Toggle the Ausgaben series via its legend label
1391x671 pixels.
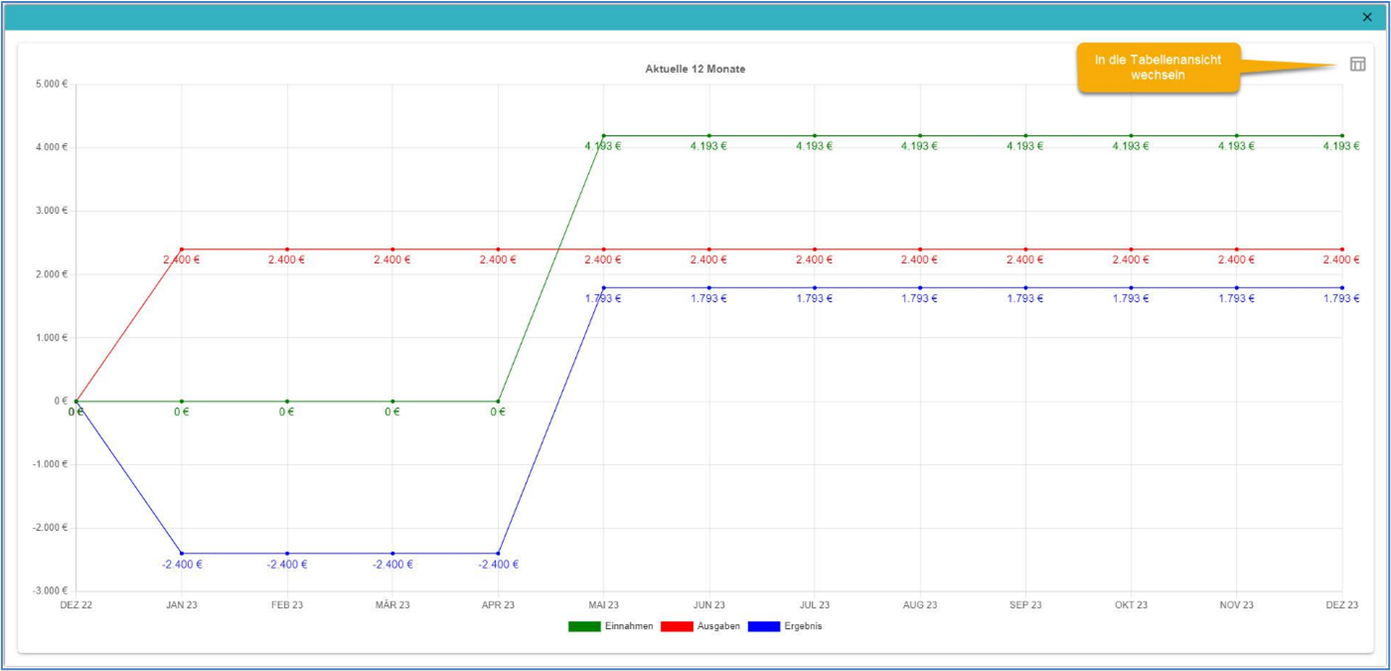point(718,627)
